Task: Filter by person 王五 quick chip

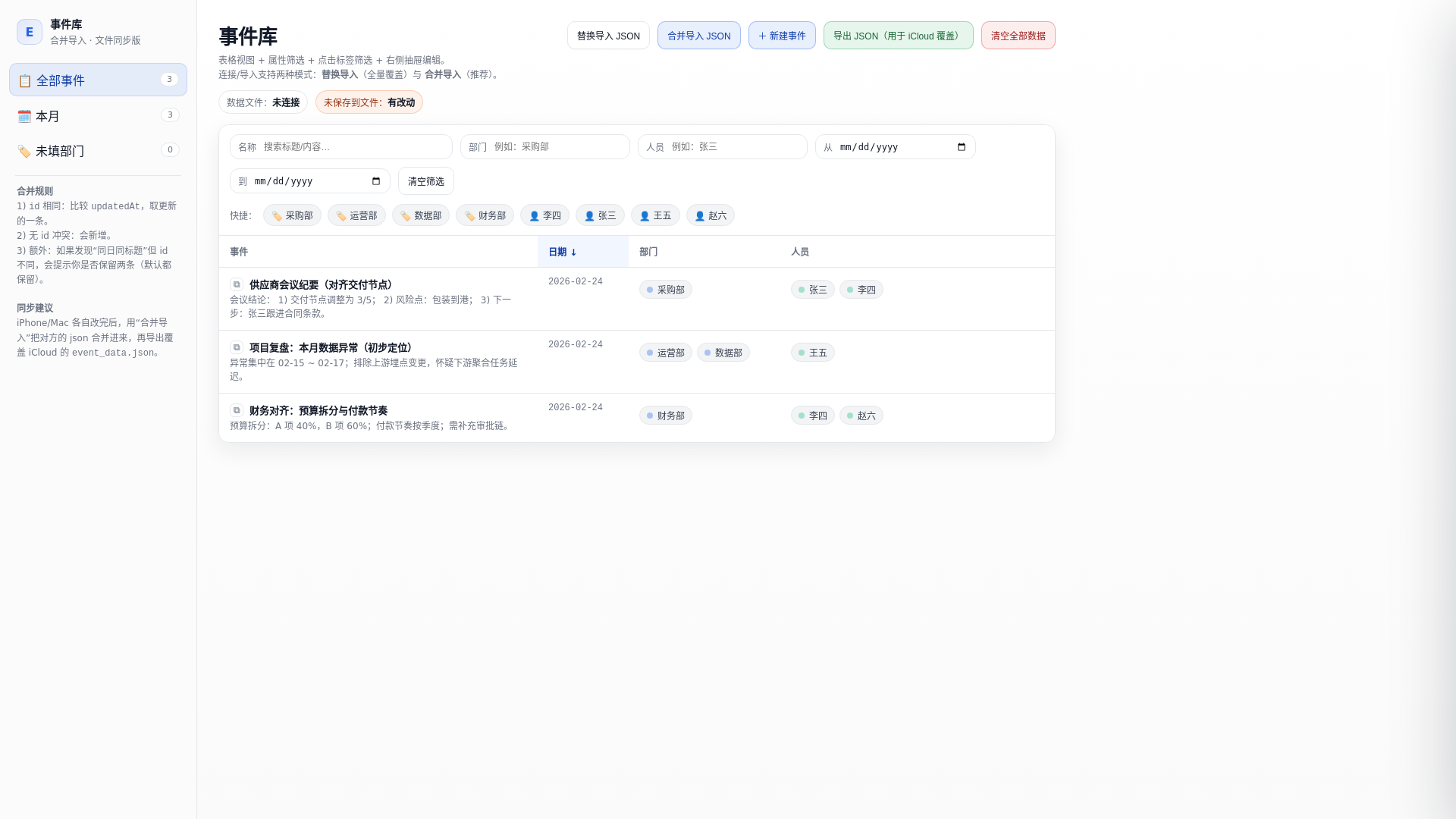Action: 655,215
